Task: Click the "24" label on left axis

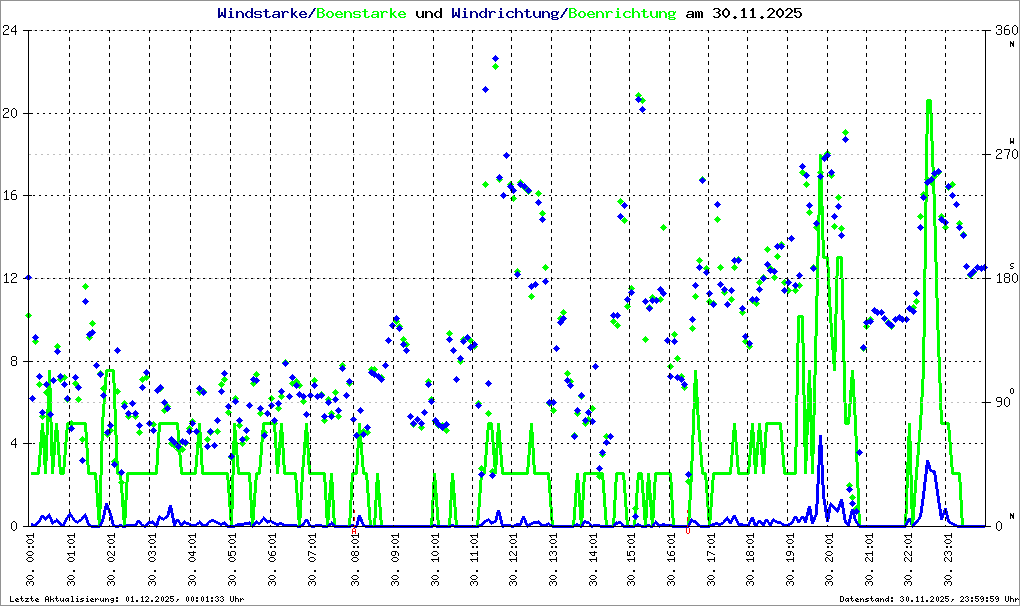Action: [x=10, y=30]
